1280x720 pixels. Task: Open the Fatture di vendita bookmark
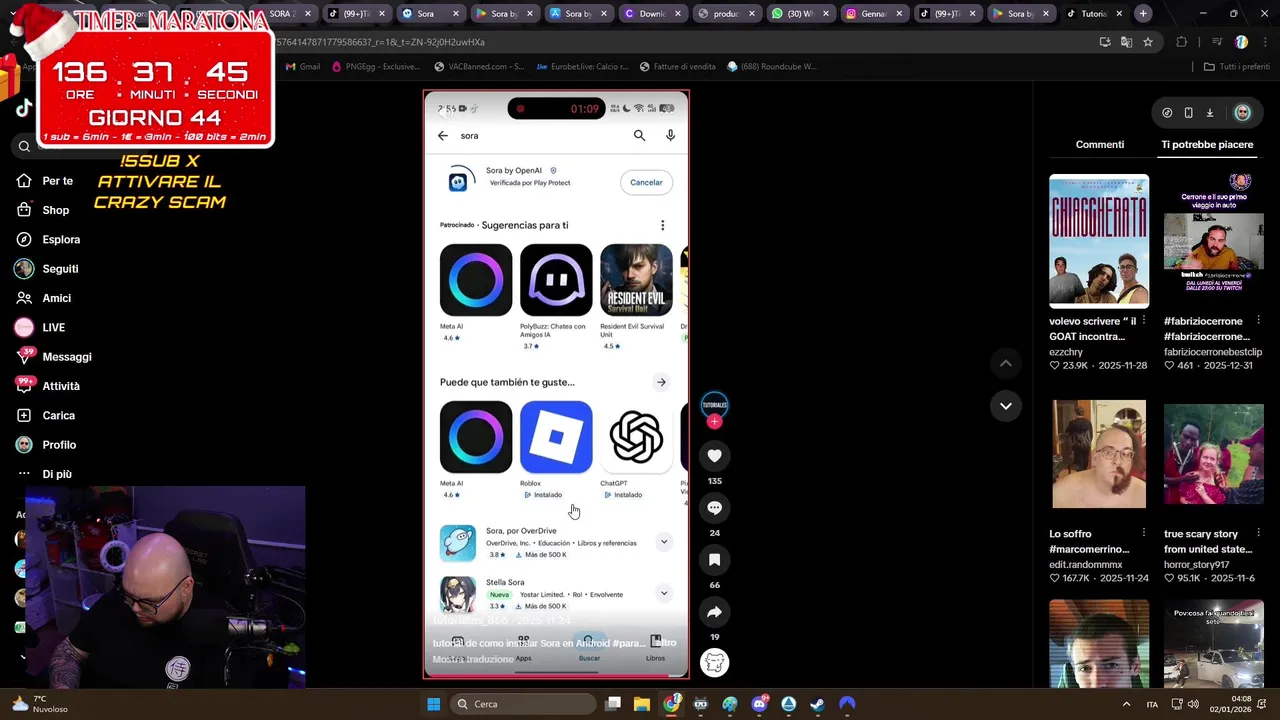(x=677, y=67)
